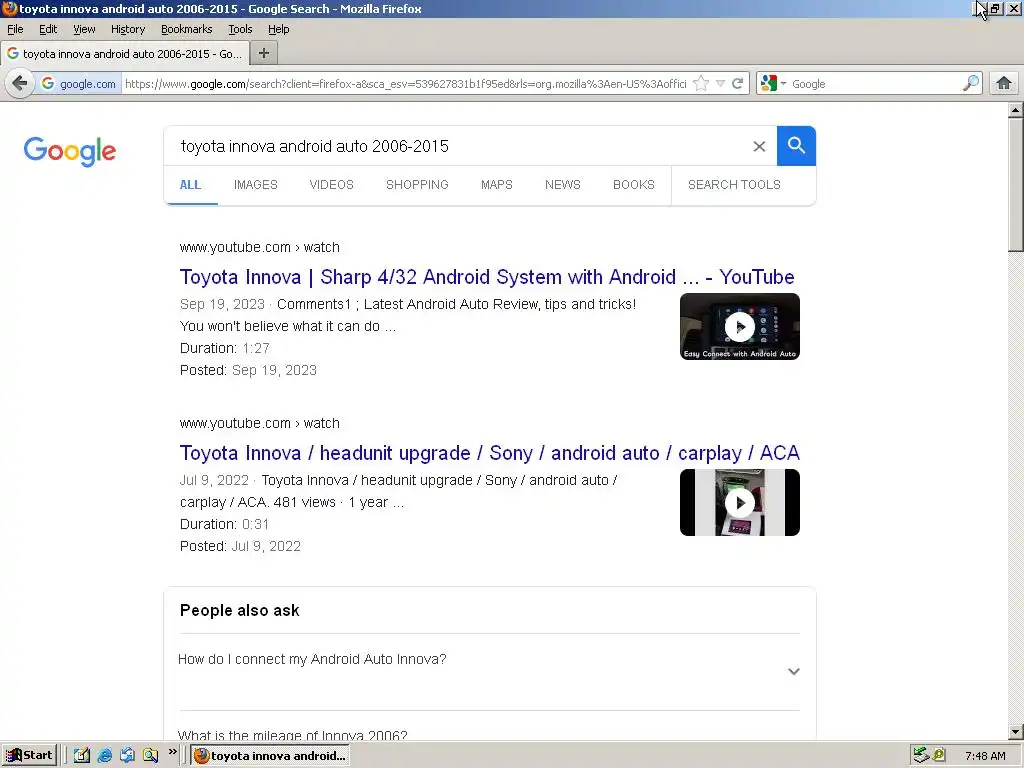Image resolution: width=1024 pixels, height=768 pixels.
Task: Click the blue Google search button
Action: pos(796,146)
